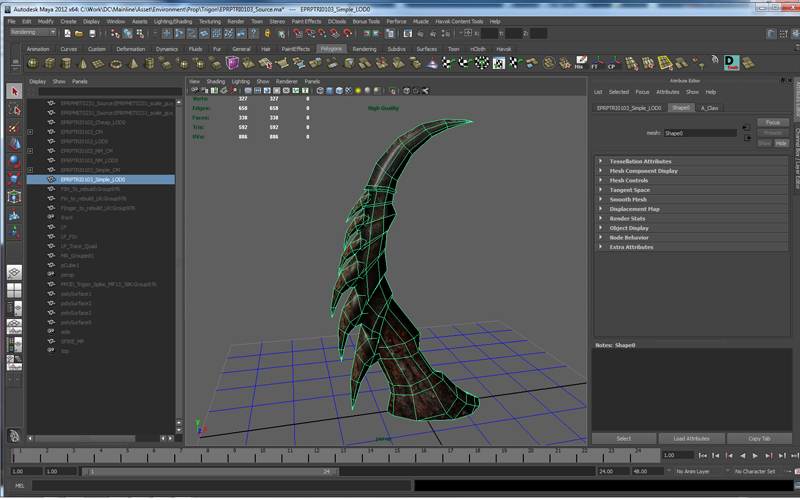Click the Focus button in Attribute Editor
This screenshot has width=800, height=500.
[773, 122]
